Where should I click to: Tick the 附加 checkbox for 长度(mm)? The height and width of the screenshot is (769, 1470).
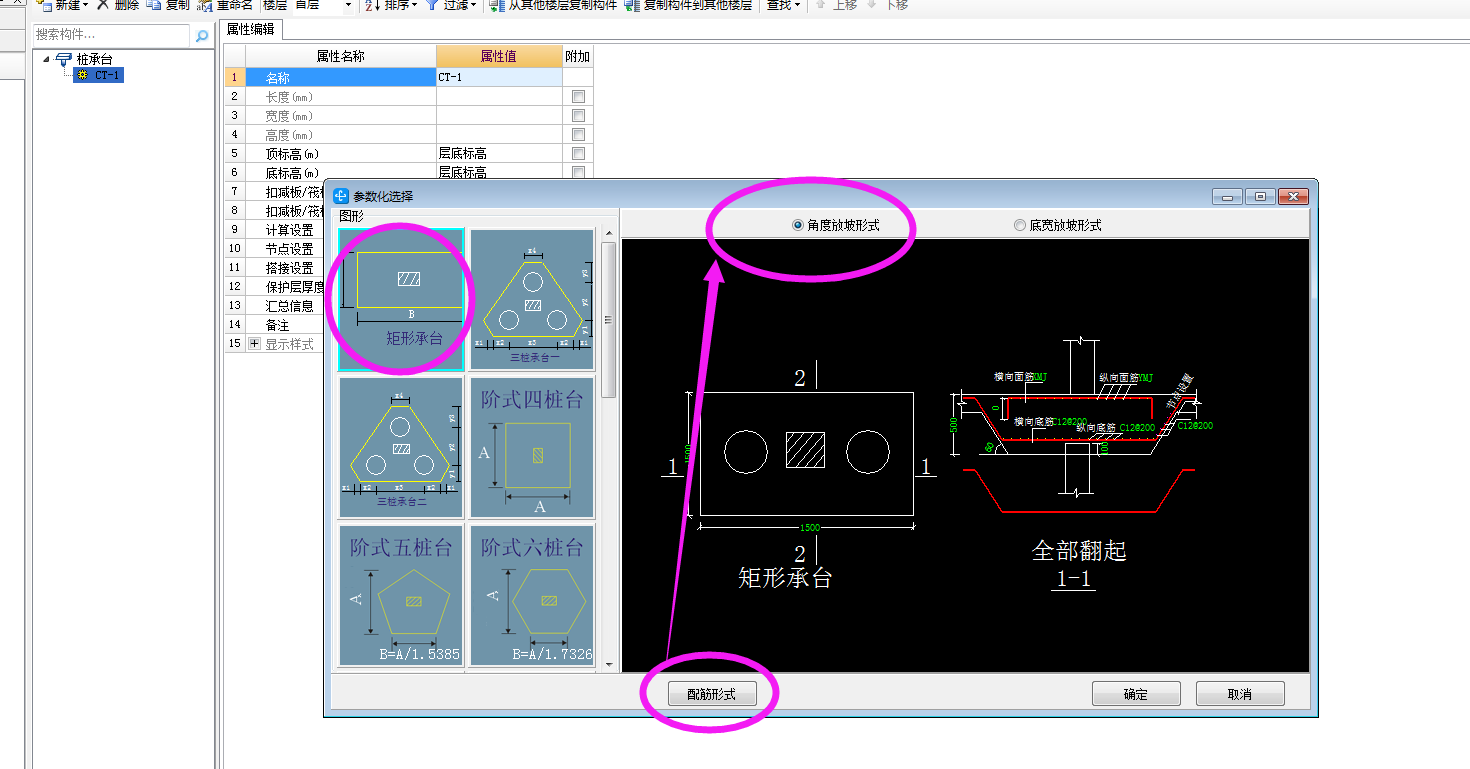point(578,97)
